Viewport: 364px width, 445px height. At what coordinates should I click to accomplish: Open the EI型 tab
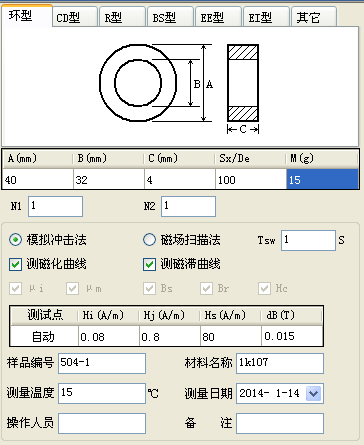267,17
